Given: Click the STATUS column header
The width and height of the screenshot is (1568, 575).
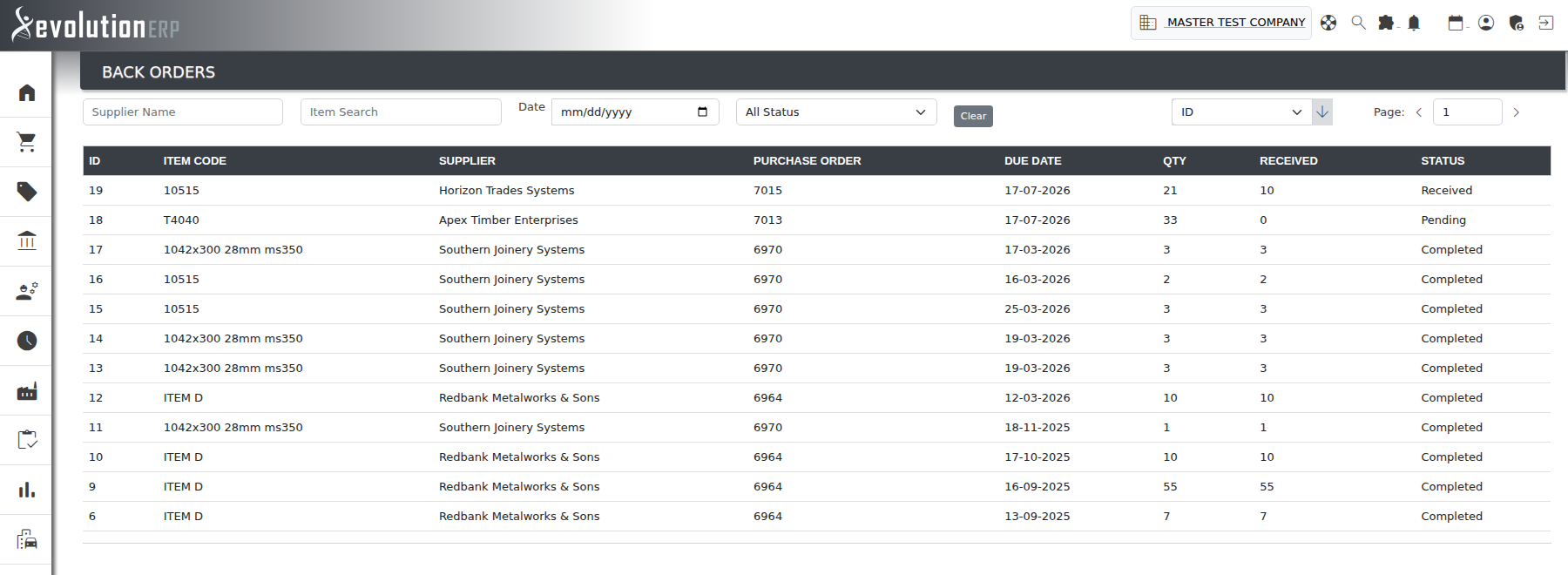Looking at the screenshot, I should coord(1443,161).
